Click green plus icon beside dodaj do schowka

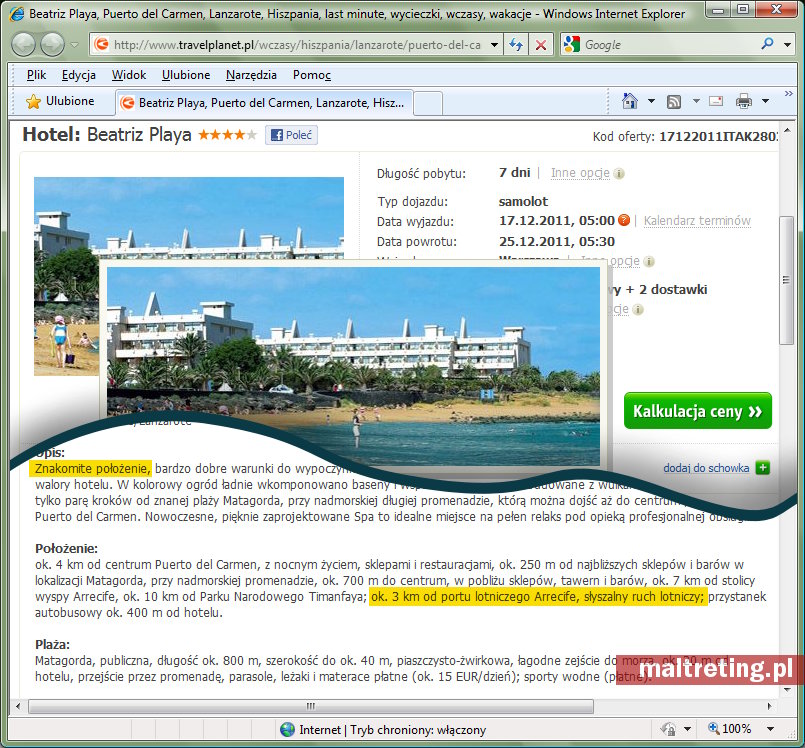click(762, 468)
